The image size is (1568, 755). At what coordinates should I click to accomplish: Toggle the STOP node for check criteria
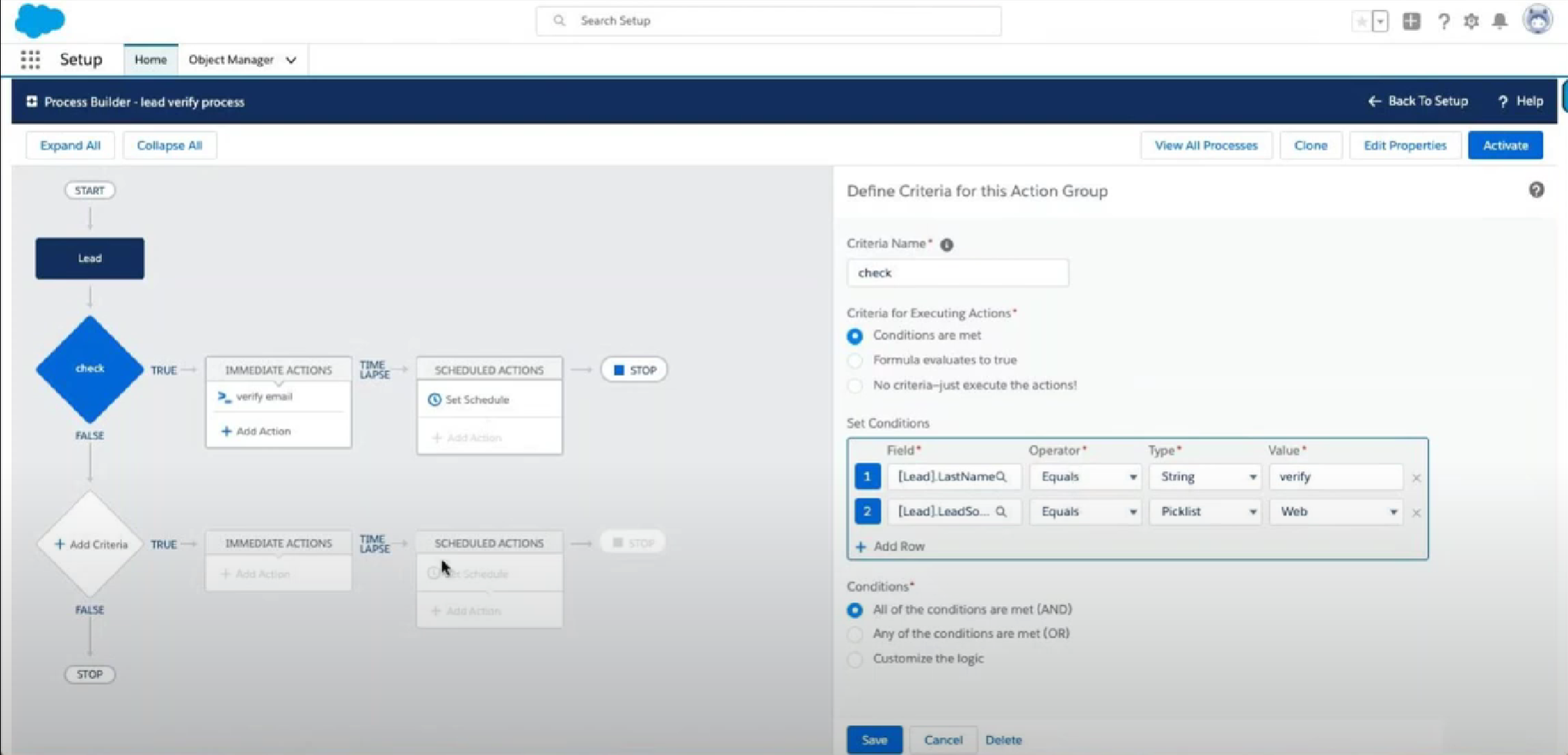[x=634, y=370]
